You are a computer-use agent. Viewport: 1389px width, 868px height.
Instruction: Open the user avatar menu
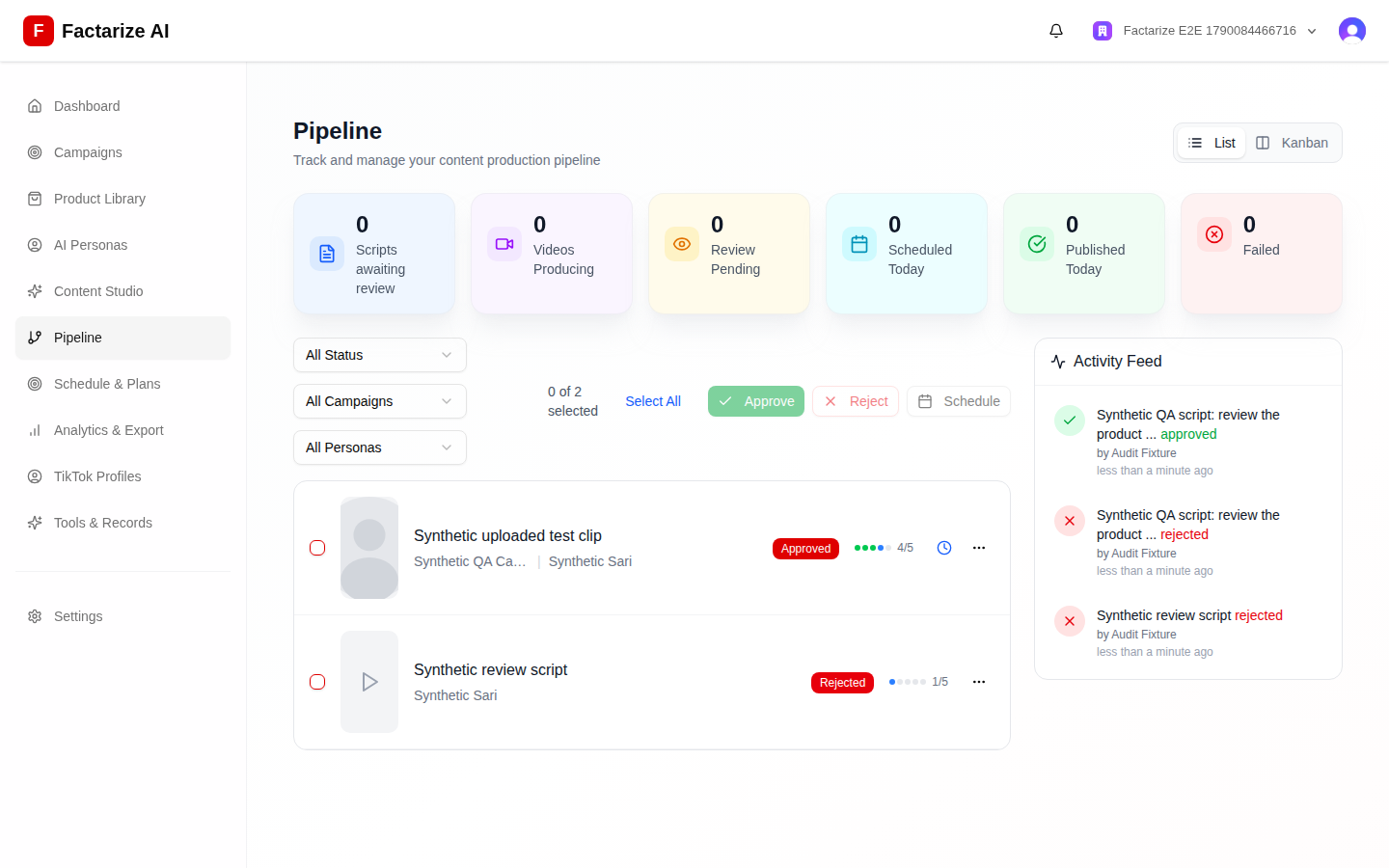(x=1352, y=31)
